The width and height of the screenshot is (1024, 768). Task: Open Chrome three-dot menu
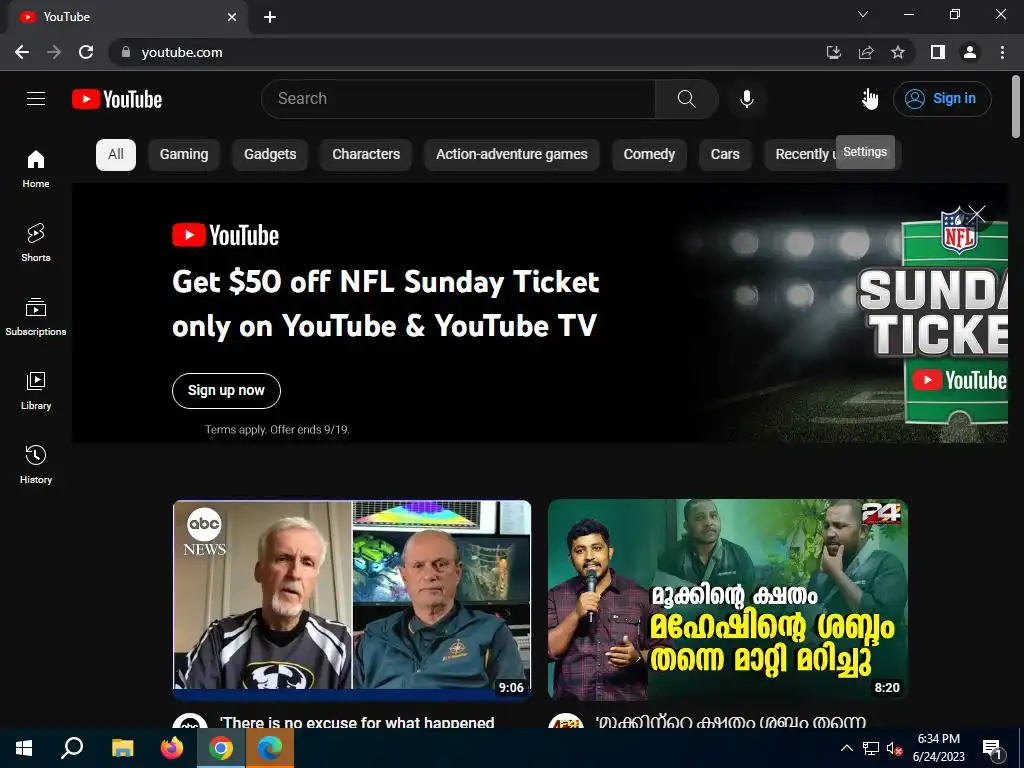pos(1002,52)
